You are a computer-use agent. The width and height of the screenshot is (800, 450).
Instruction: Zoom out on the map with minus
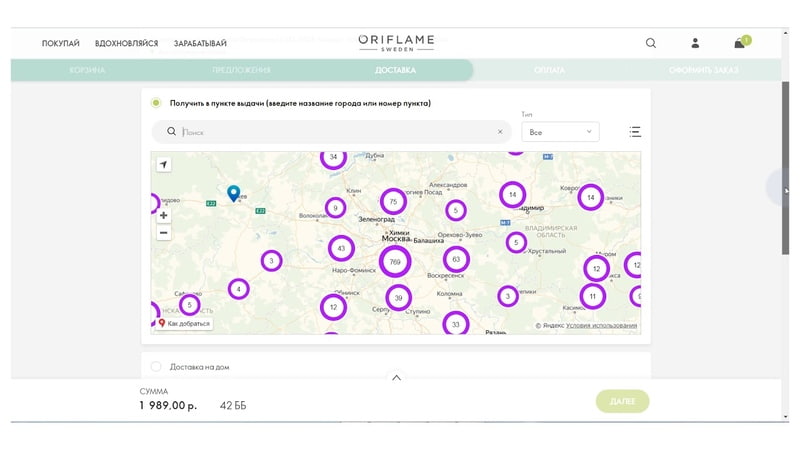pyautogui.click(x=163, y=233)
